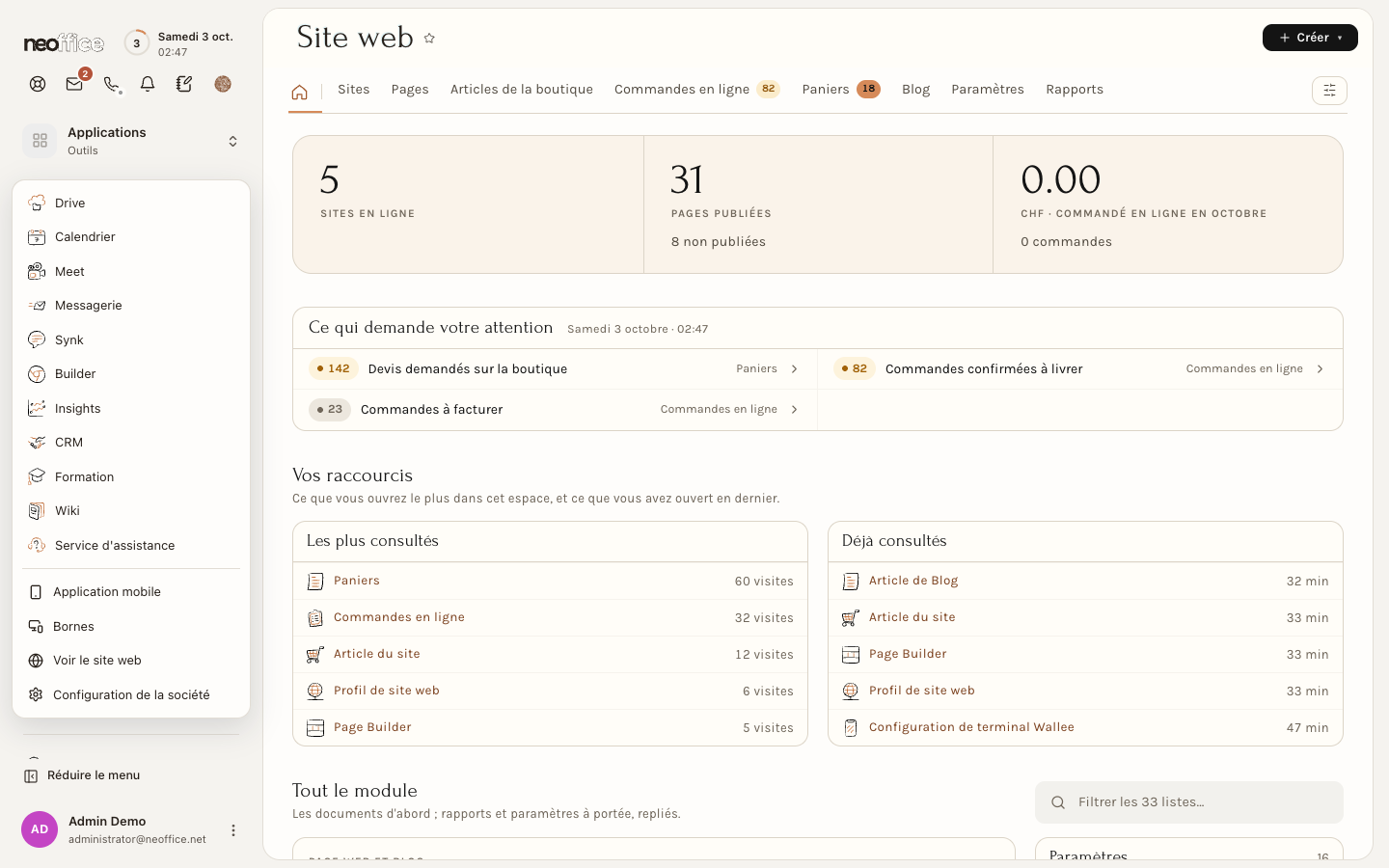Open the Paniers tab
This screenshot has width=1389, height=868.
[841, 90]
